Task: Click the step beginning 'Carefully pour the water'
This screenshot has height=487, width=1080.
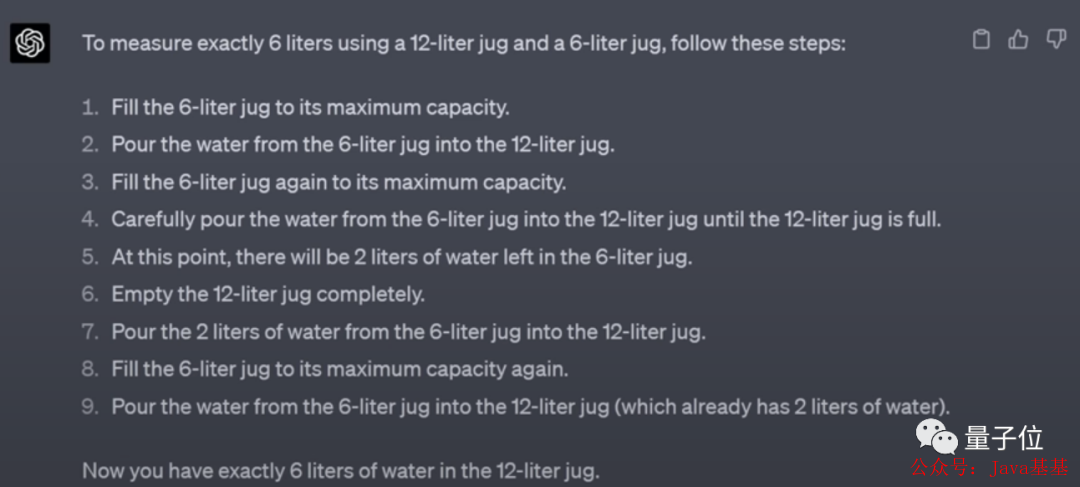Action: point(526,219)
